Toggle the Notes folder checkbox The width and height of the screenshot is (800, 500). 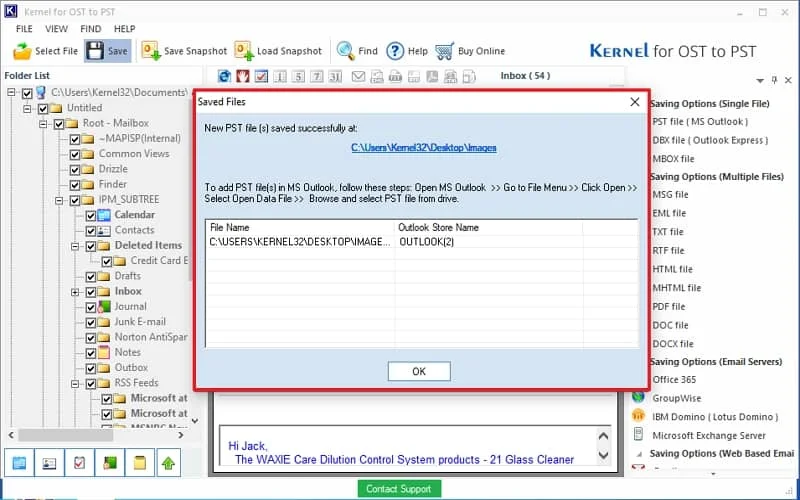91,353
